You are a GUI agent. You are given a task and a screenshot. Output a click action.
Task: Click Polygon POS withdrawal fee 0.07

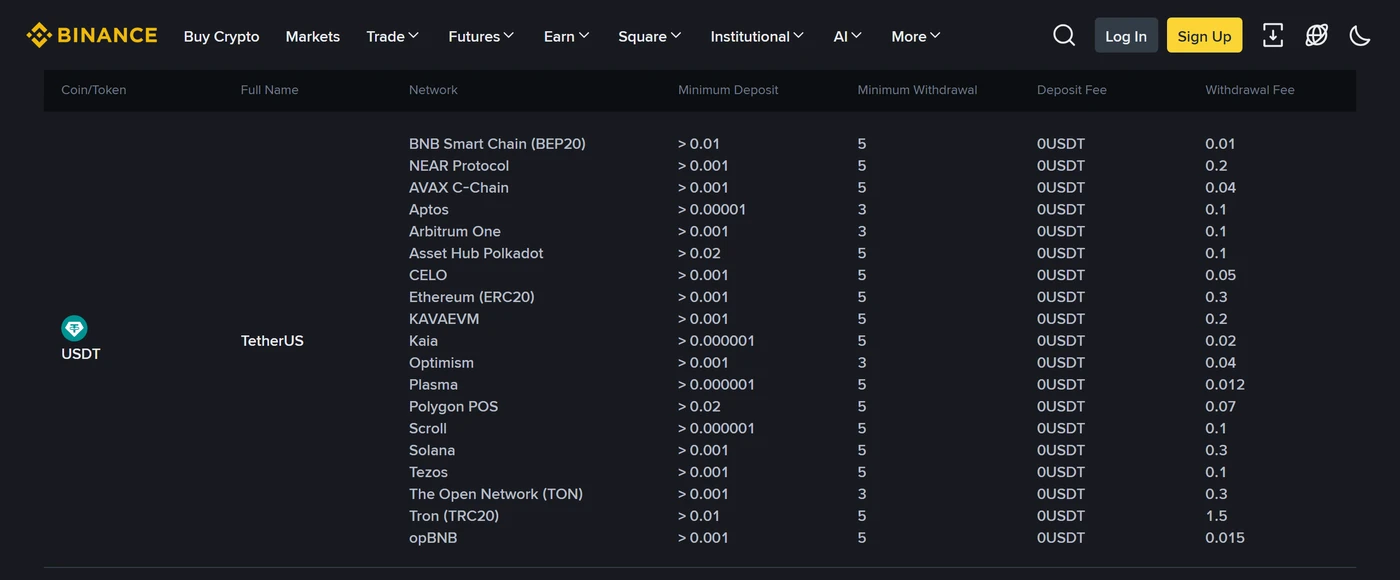coord(1220,407)
